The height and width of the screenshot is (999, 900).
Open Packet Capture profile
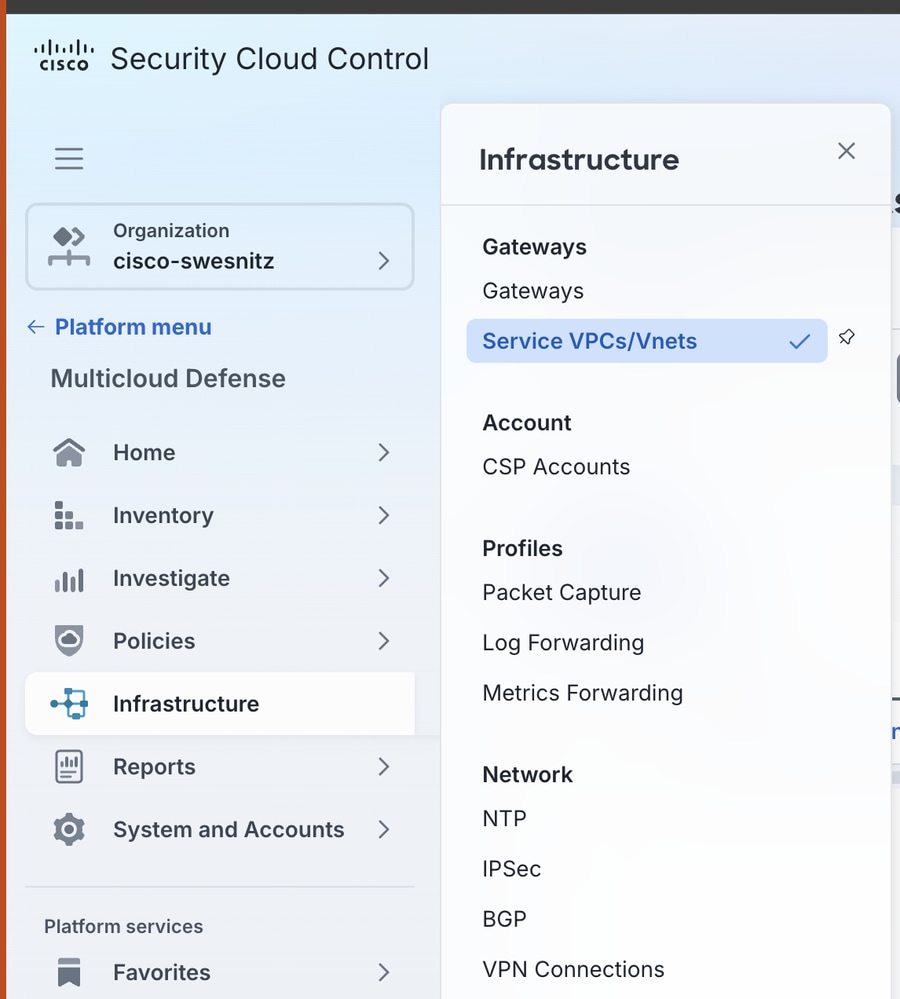pyautogui.click(x=562, y=593)
